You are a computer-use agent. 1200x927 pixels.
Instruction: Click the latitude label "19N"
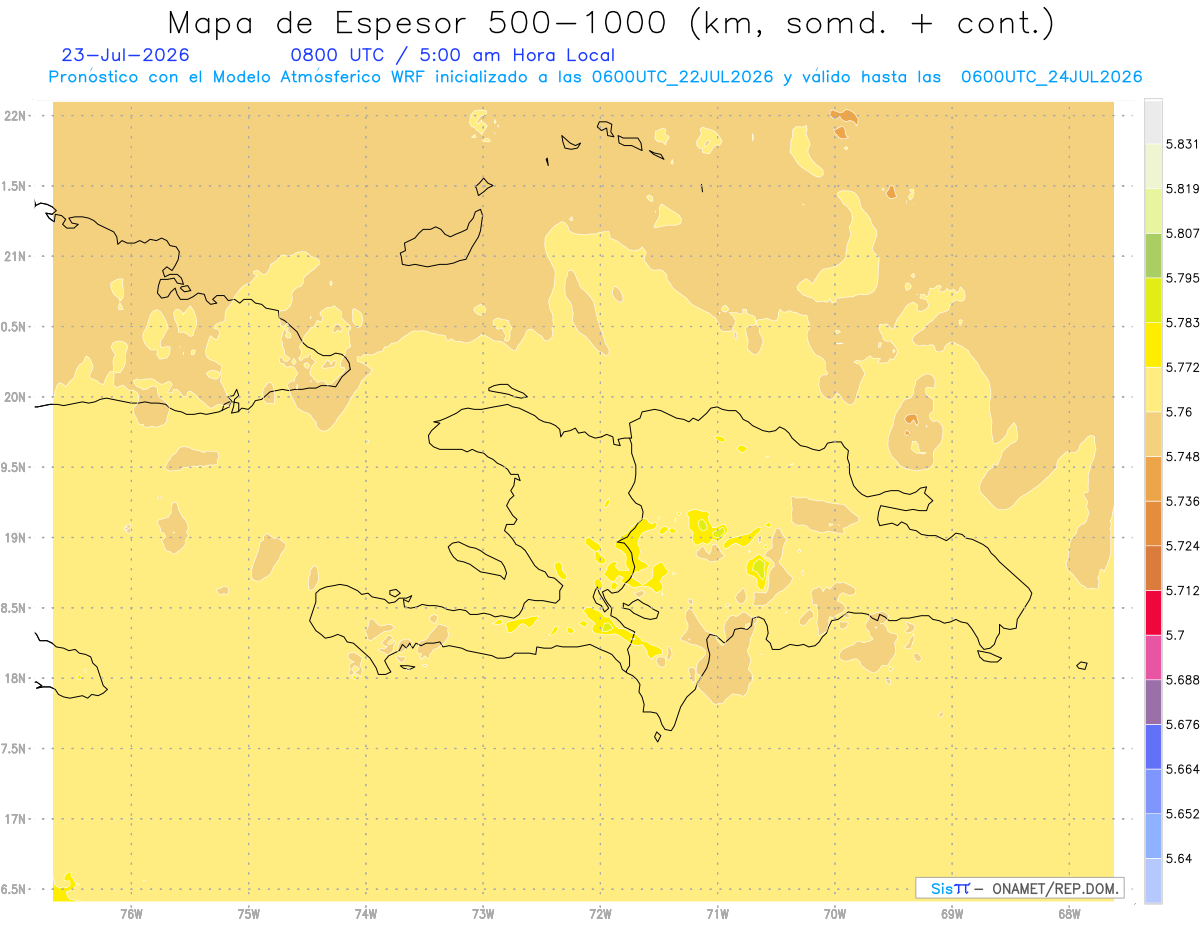[x=15, y=538]
